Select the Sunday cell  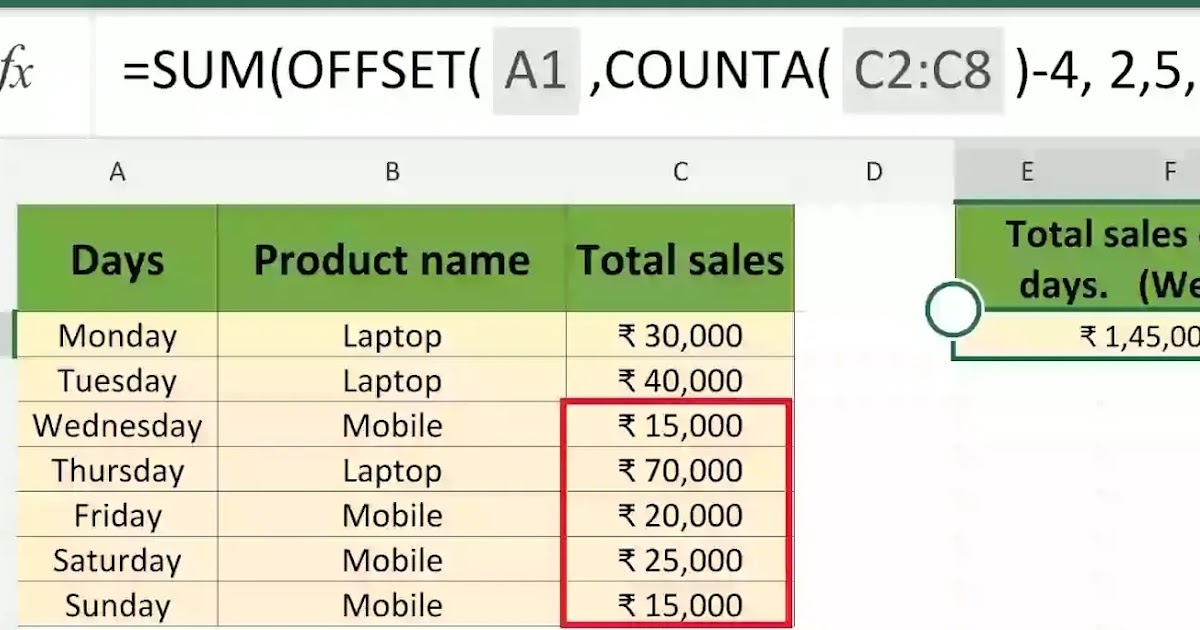[x=117, y=605]
